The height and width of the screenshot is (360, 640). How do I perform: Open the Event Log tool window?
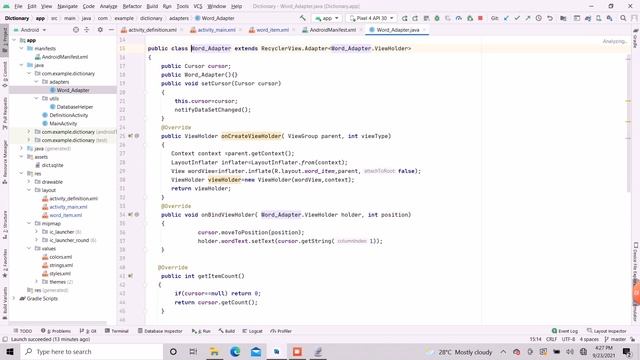565,331
